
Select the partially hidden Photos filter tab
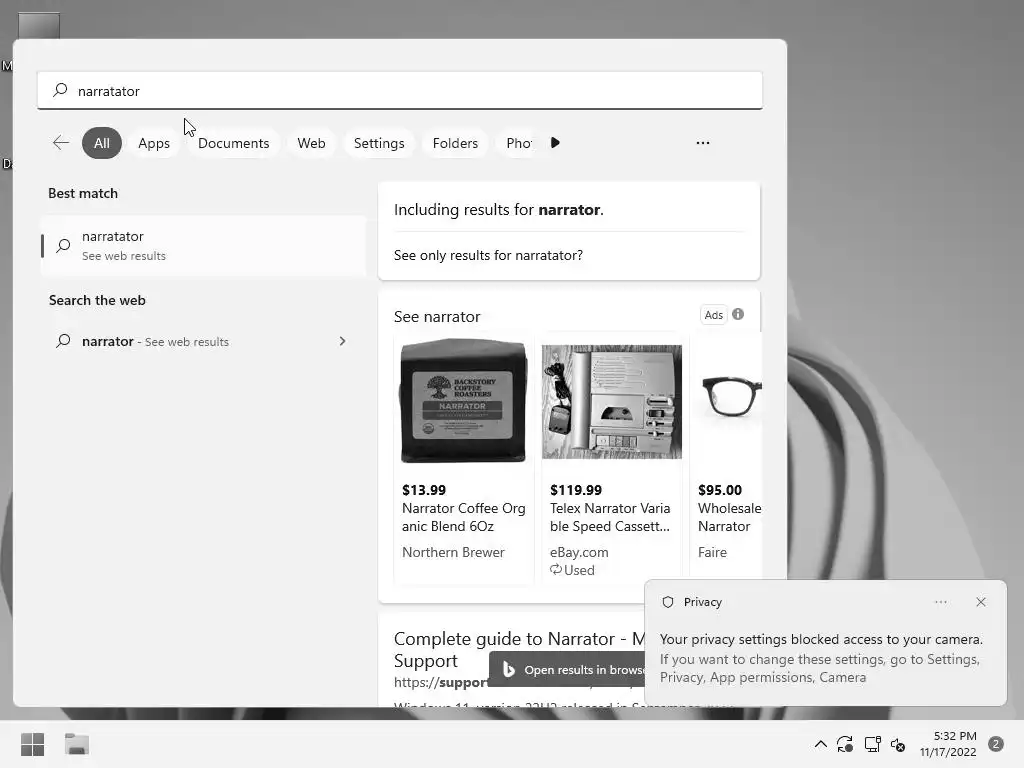pos(519,143)
